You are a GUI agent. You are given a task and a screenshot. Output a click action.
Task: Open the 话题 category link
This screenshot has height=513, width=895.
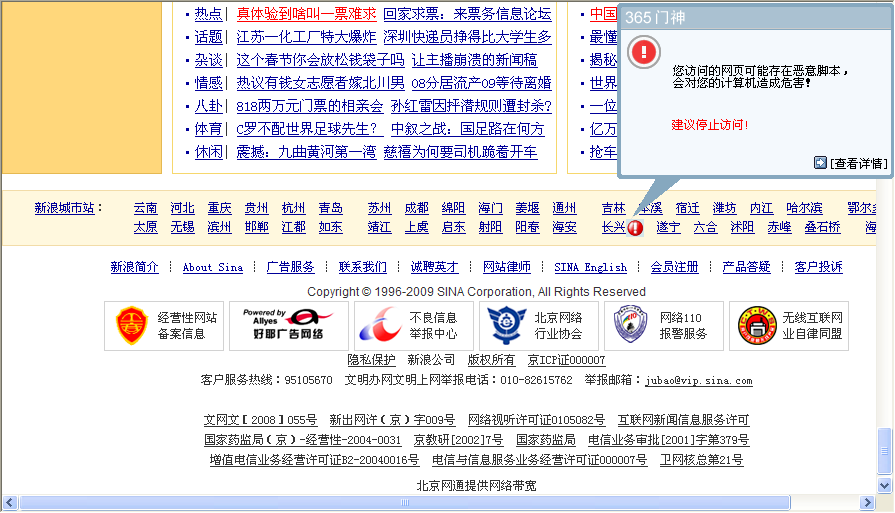pos(208,37)
